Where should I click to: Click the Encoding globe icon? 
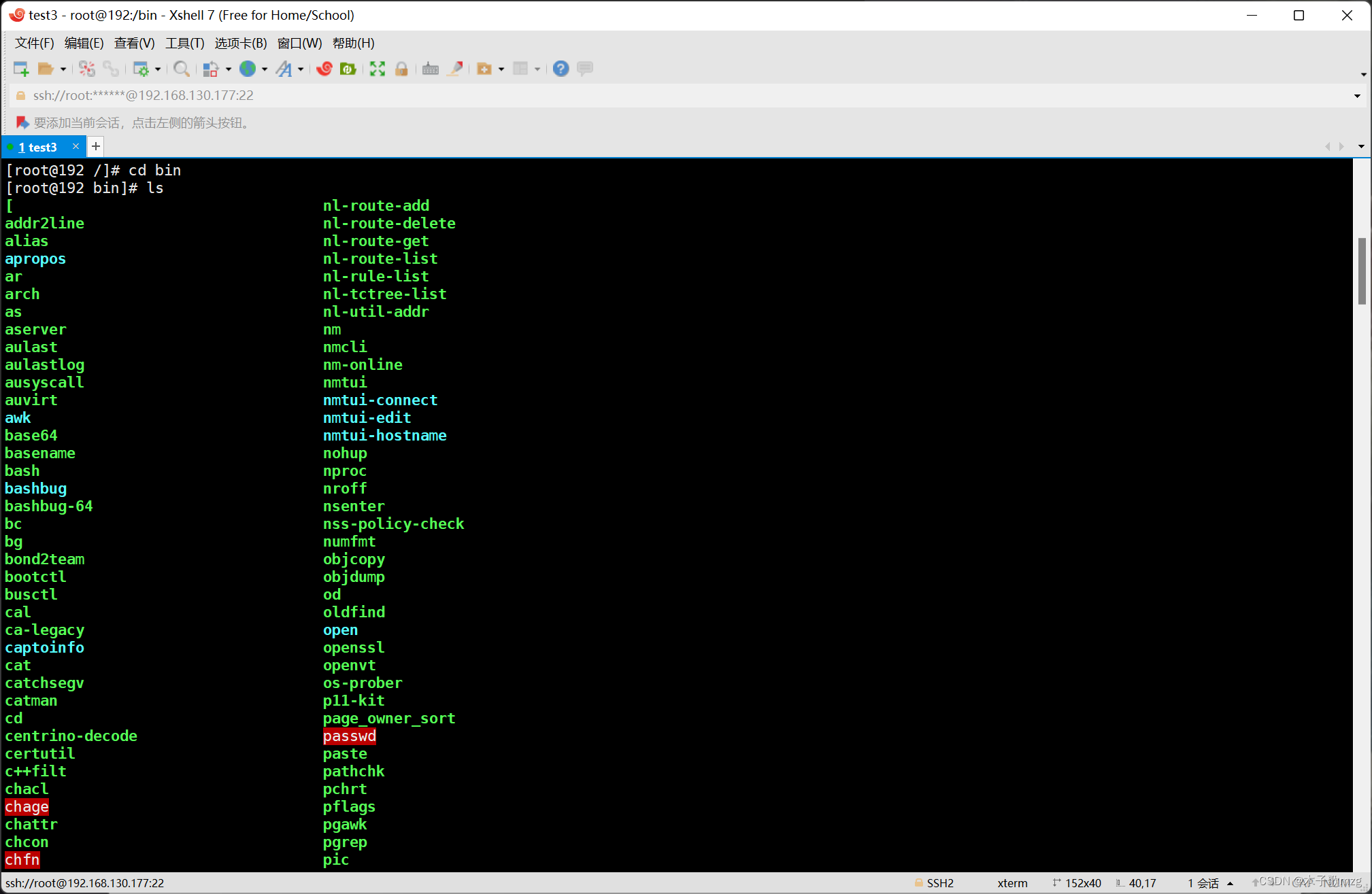pyautogui.click(x=248, y=69)
